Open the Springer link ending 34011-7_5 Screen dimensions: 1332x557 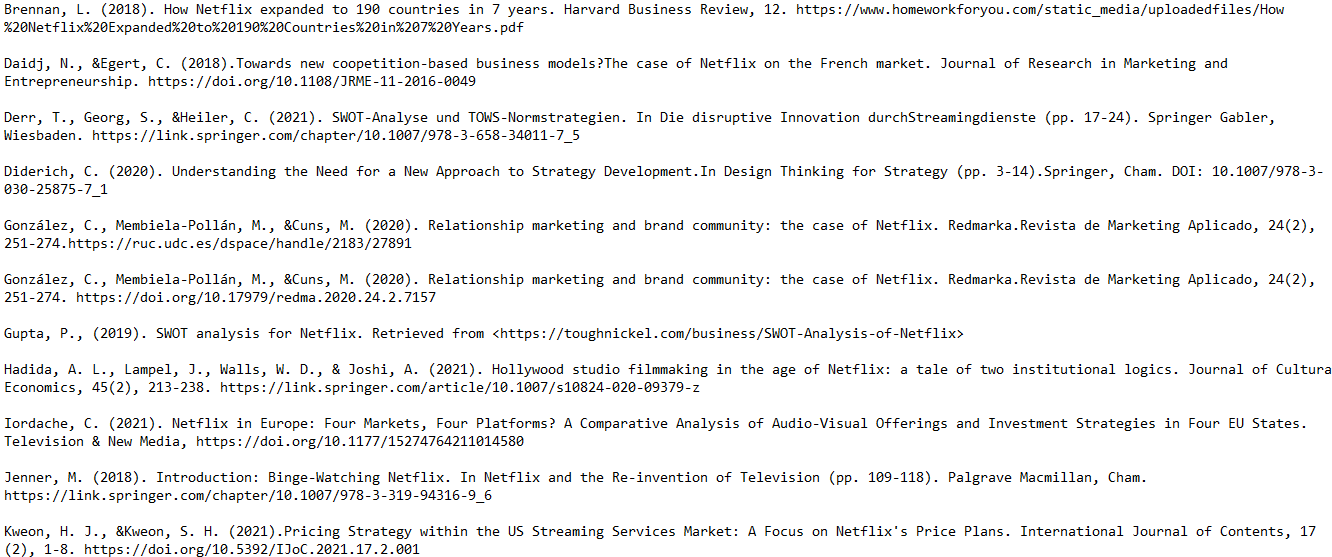coord(336,135)
